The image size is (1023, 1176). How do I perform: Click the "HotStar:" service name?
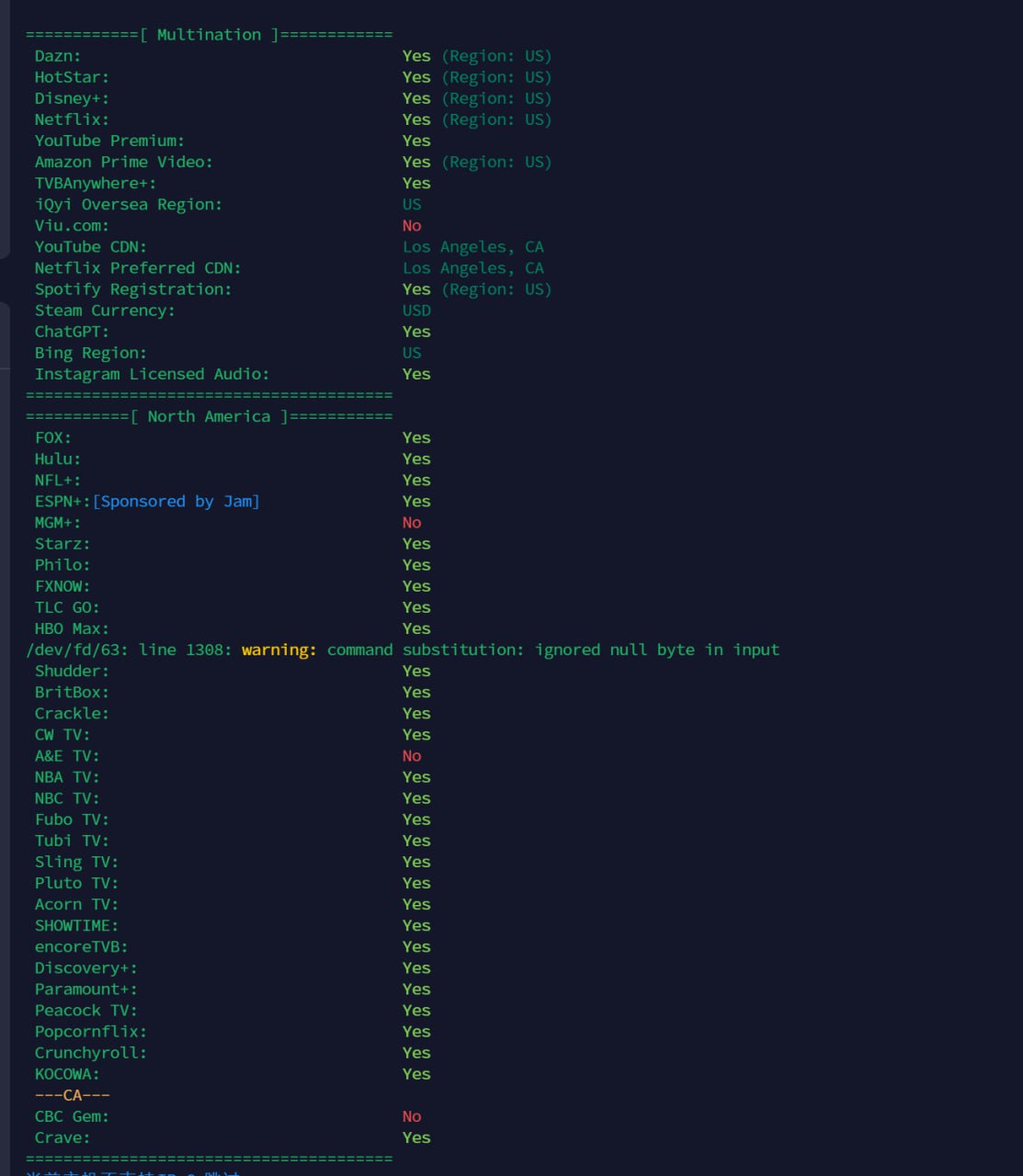72,77
